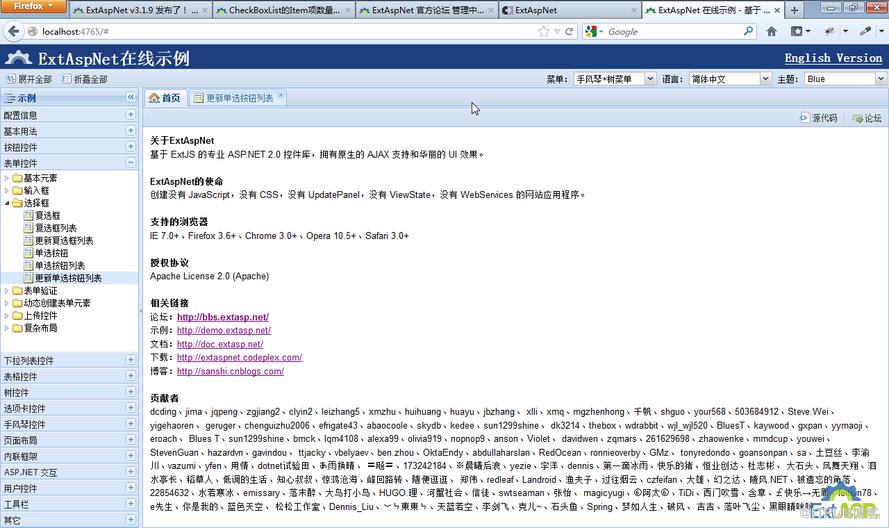Open the Firefox home page icon
Screen dimensions: 889x528
771,32
